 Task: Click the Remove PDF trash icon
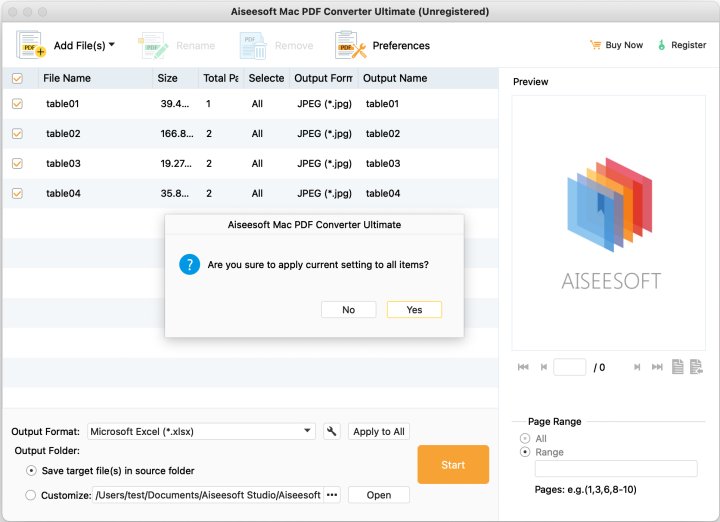coord(252,45)
